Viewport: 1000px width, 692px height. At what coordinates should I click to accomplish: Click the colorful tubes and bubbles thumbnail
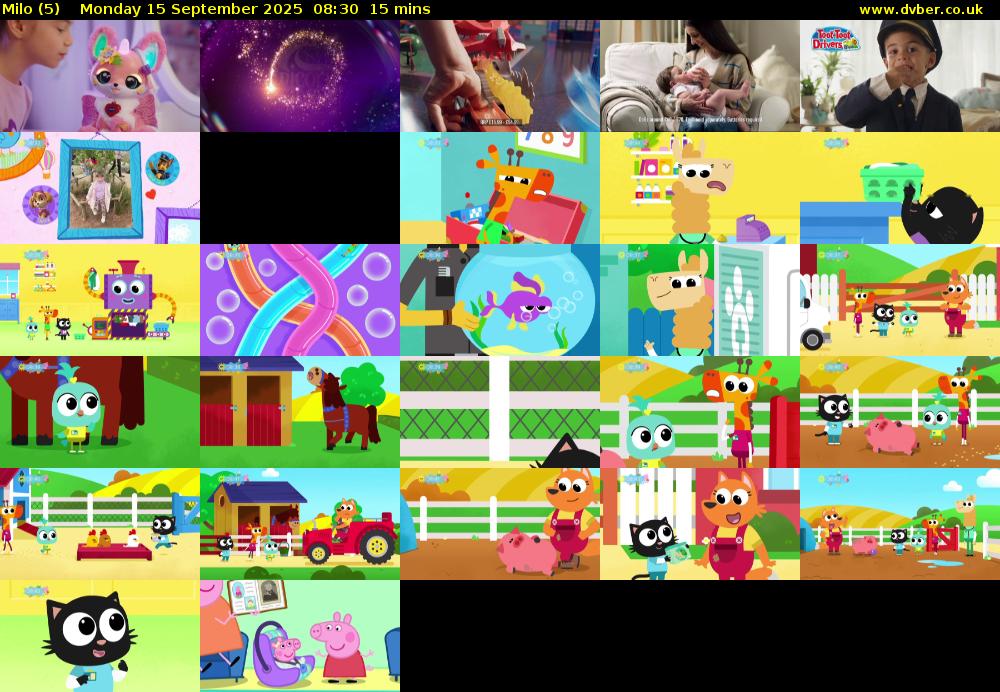pyautogui.click(x=300, y=300)
